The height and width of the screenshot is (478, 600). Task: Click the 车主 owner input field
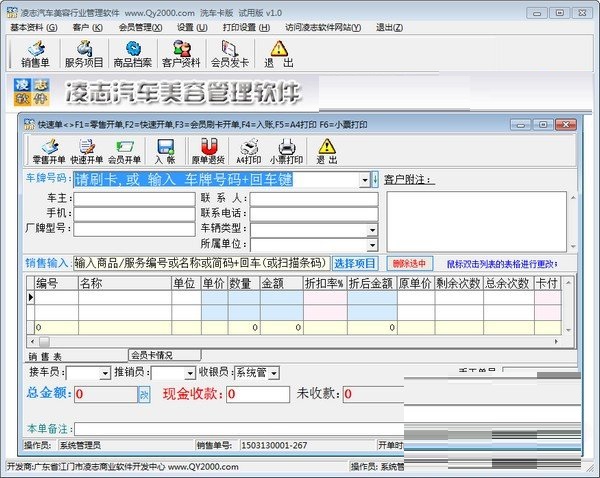[134, 199]
